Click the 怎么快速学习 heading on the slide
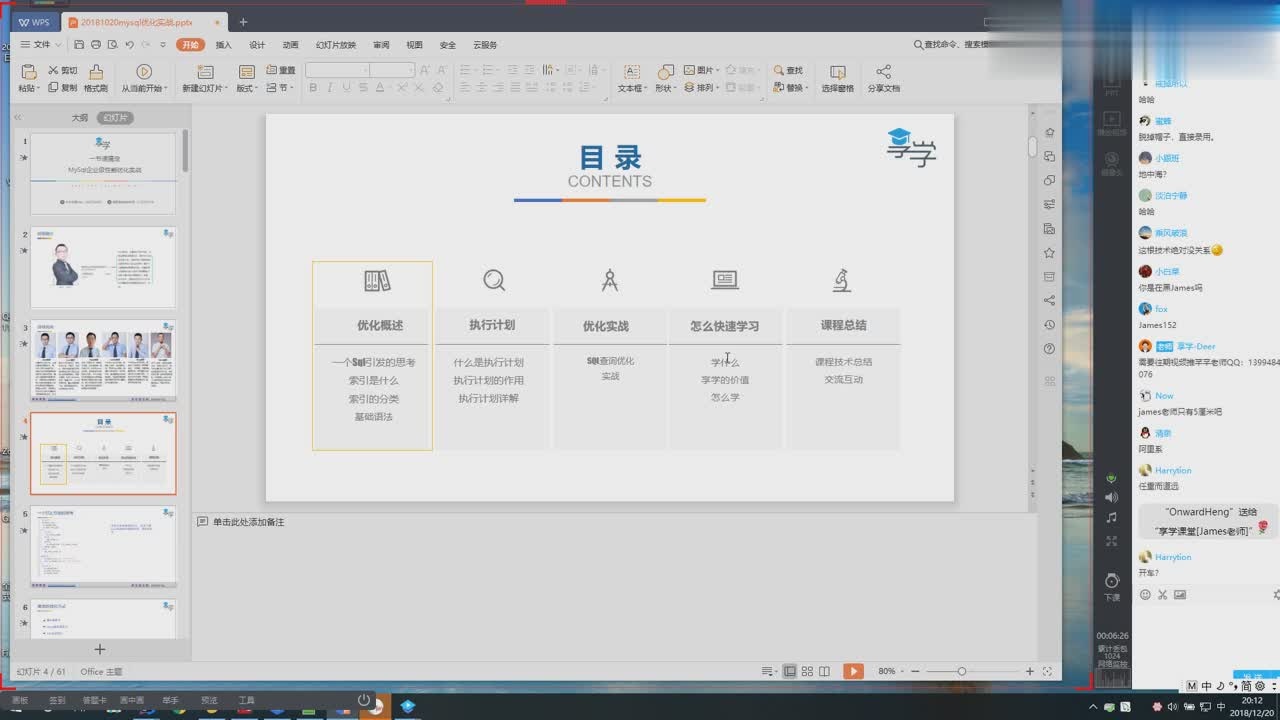Image resolution: width=1280 pixels, height=720 pixels. (725, 326)
